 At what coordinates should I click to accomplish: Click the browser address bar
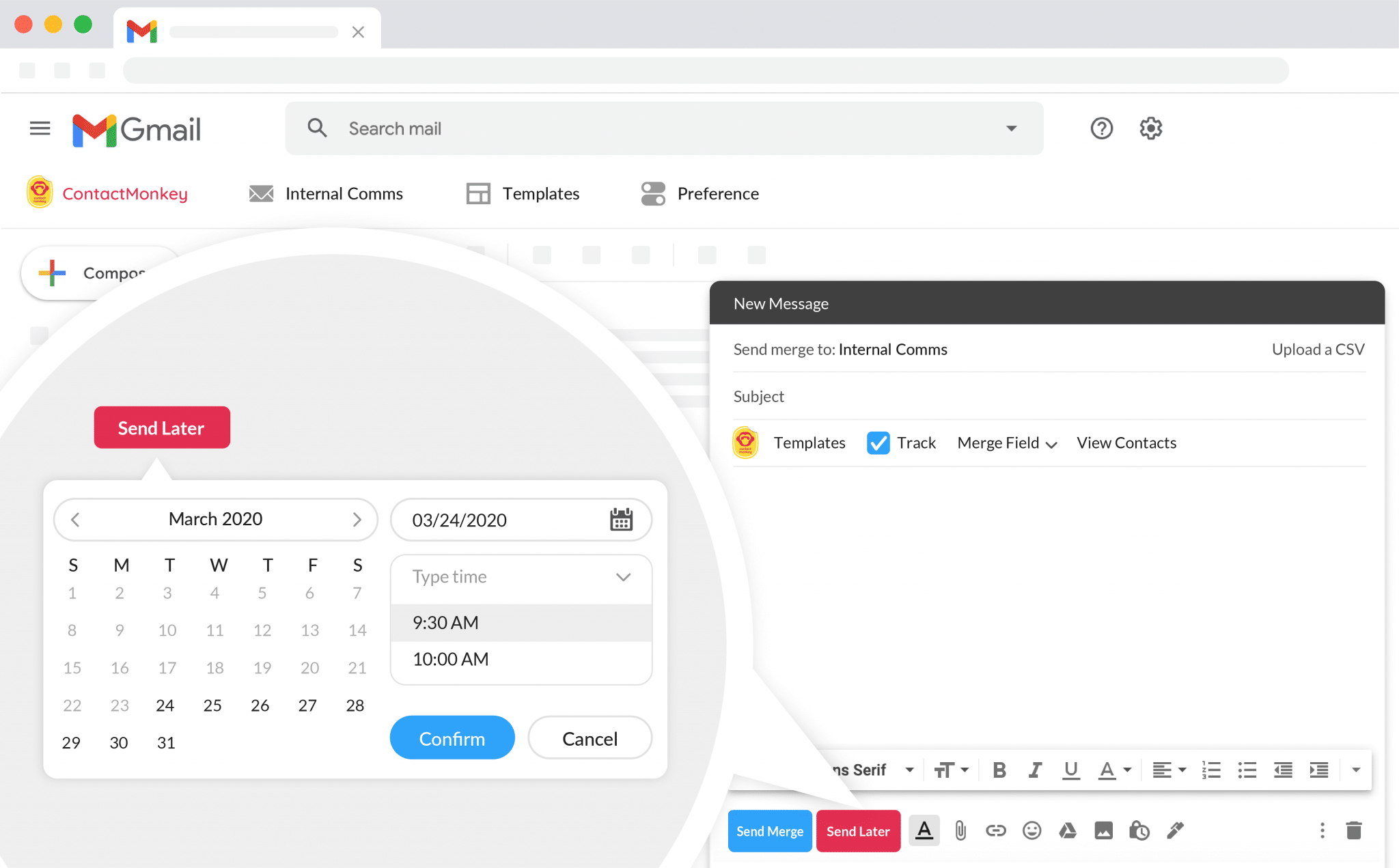pyautogui.click(x=706, y=70)
